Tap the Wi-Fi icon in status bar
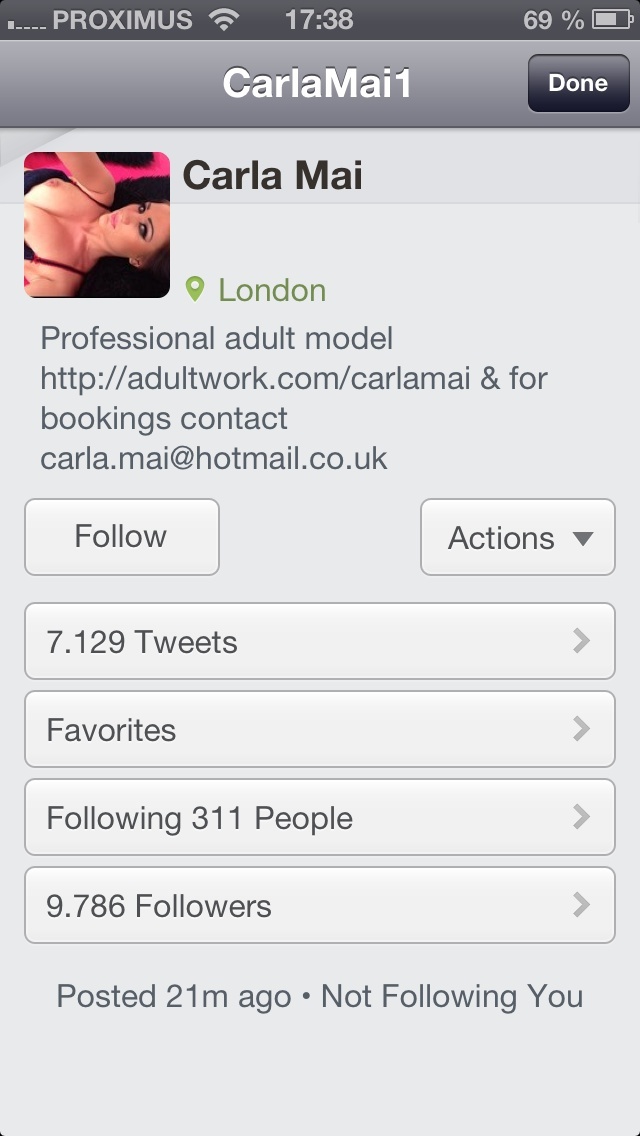640x1136 pixels. 225,20
